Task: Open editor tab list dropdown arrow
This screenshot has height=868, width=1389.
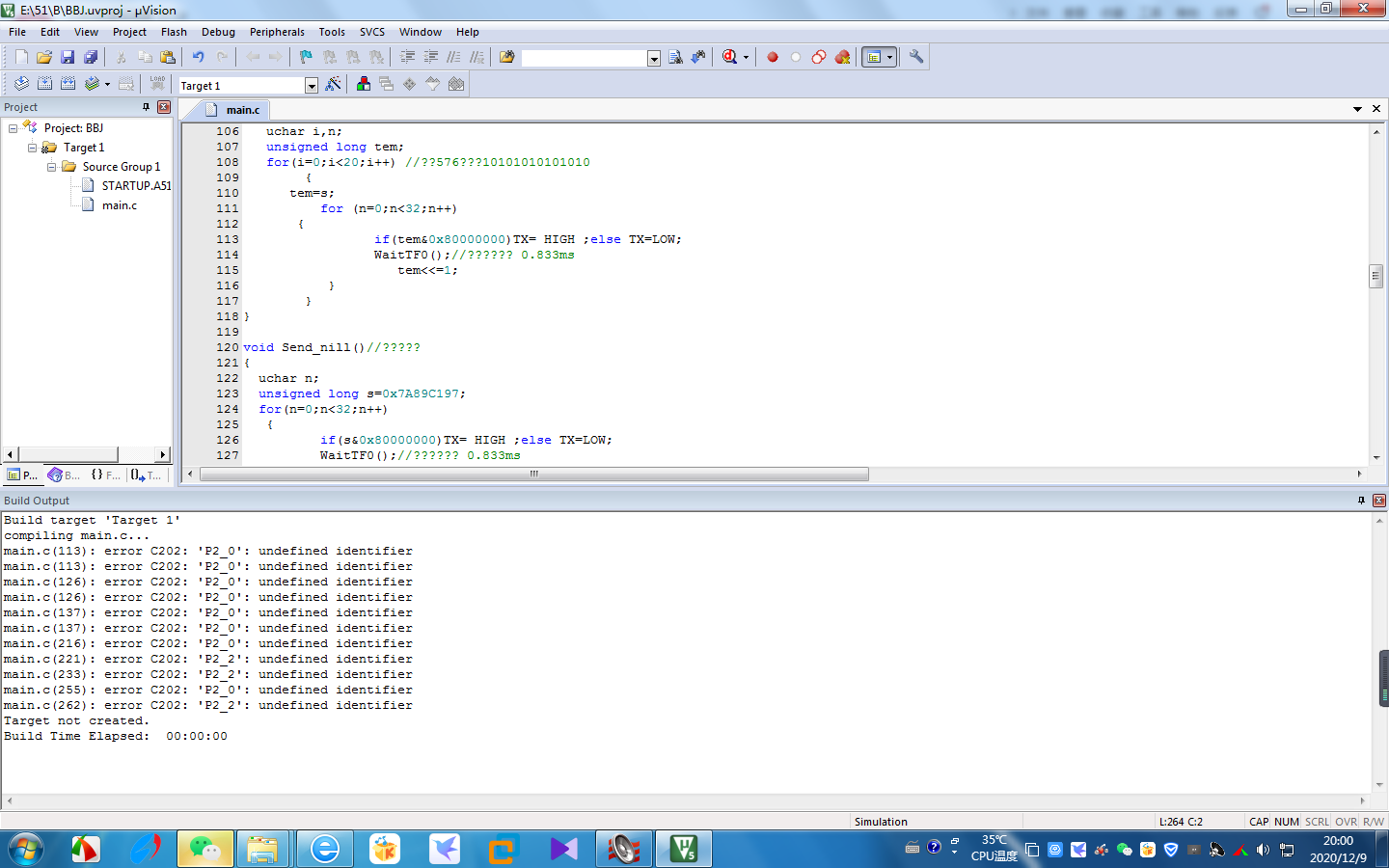Action: click(1357, 109)
